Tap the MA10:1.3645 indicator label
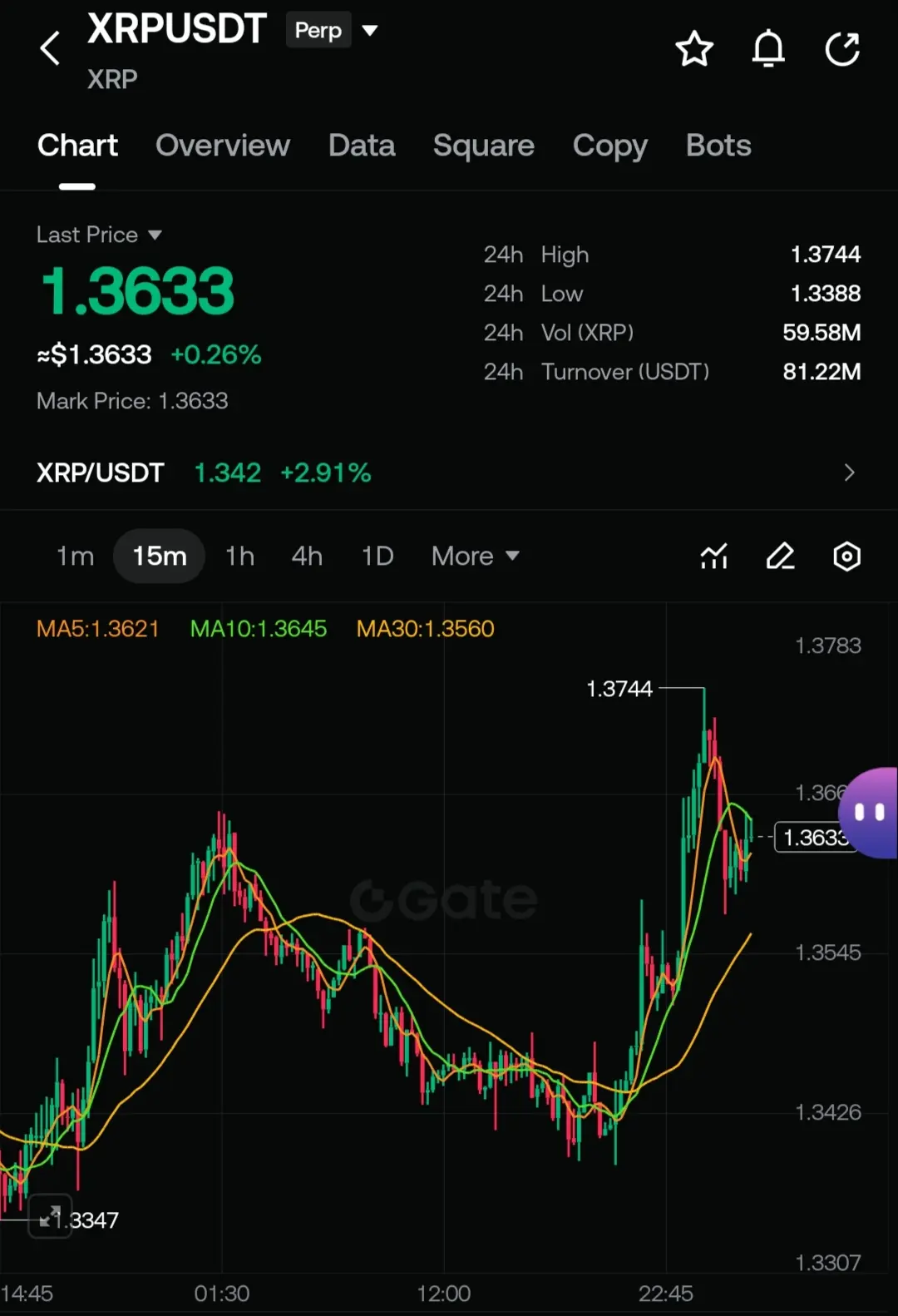The height and width of the screenshot is (1316, 898). [259, 629]
